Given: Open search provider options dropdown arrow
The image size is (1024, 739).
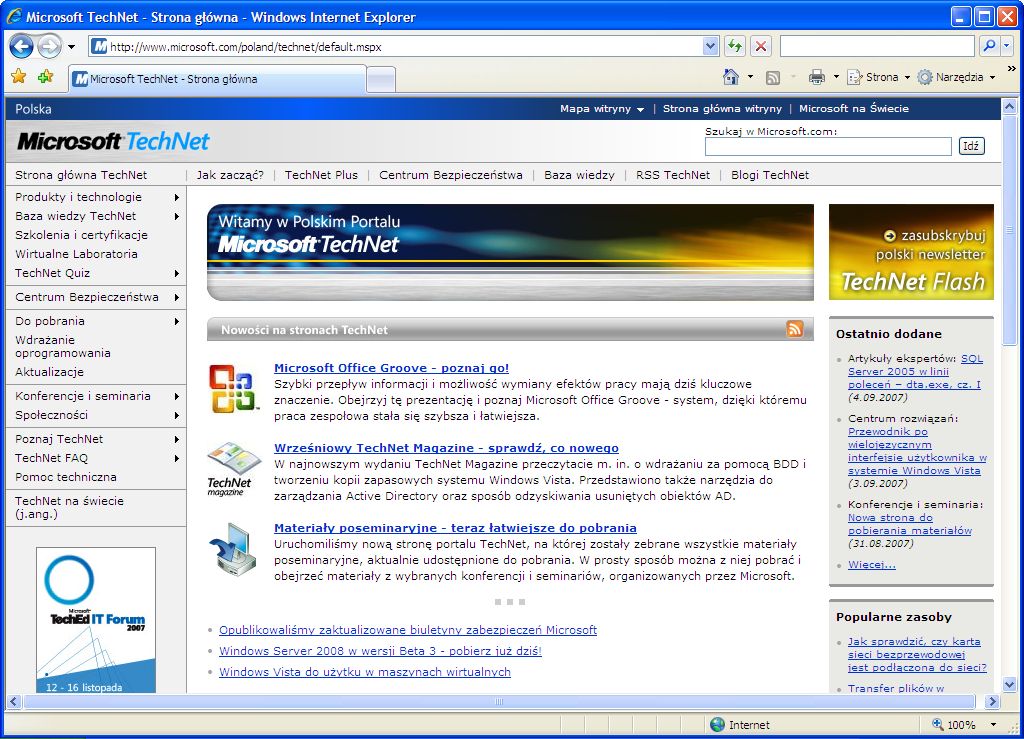Looking at the screenshot, I should pyautogui.click(x=1007, y=46).
